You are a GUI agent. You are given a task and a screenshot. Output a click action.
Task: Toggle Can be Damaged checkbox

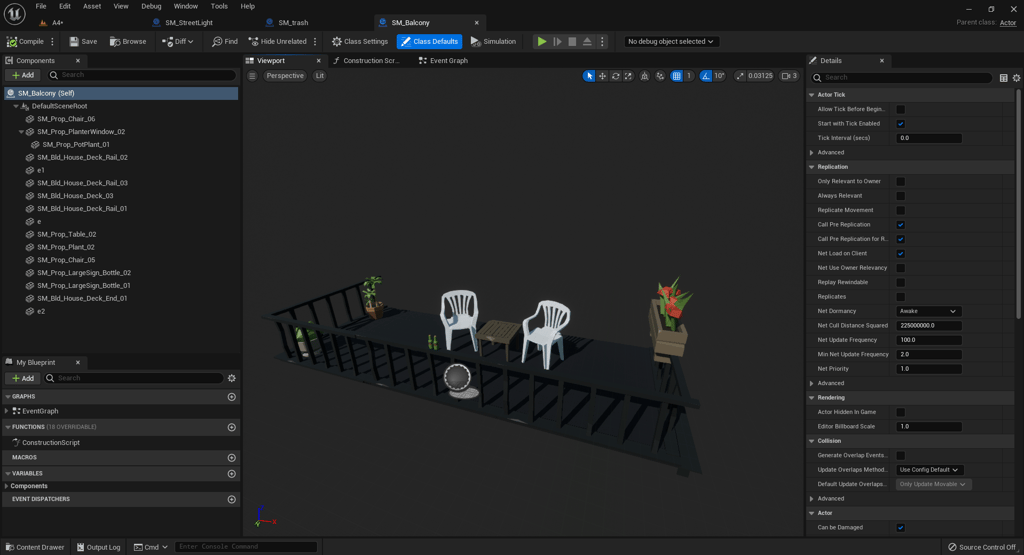pyautogui.click(x=900, y=528)
